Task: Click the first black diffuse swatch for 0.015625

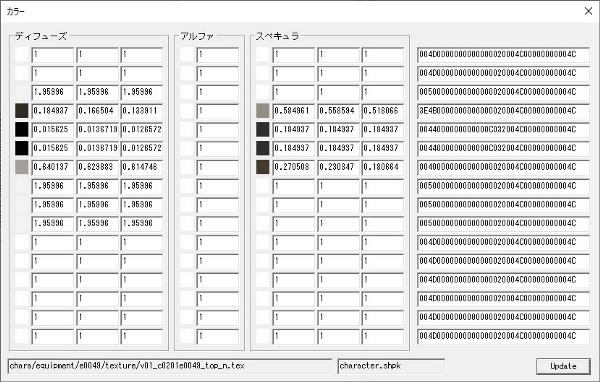Action: [22, 129]
